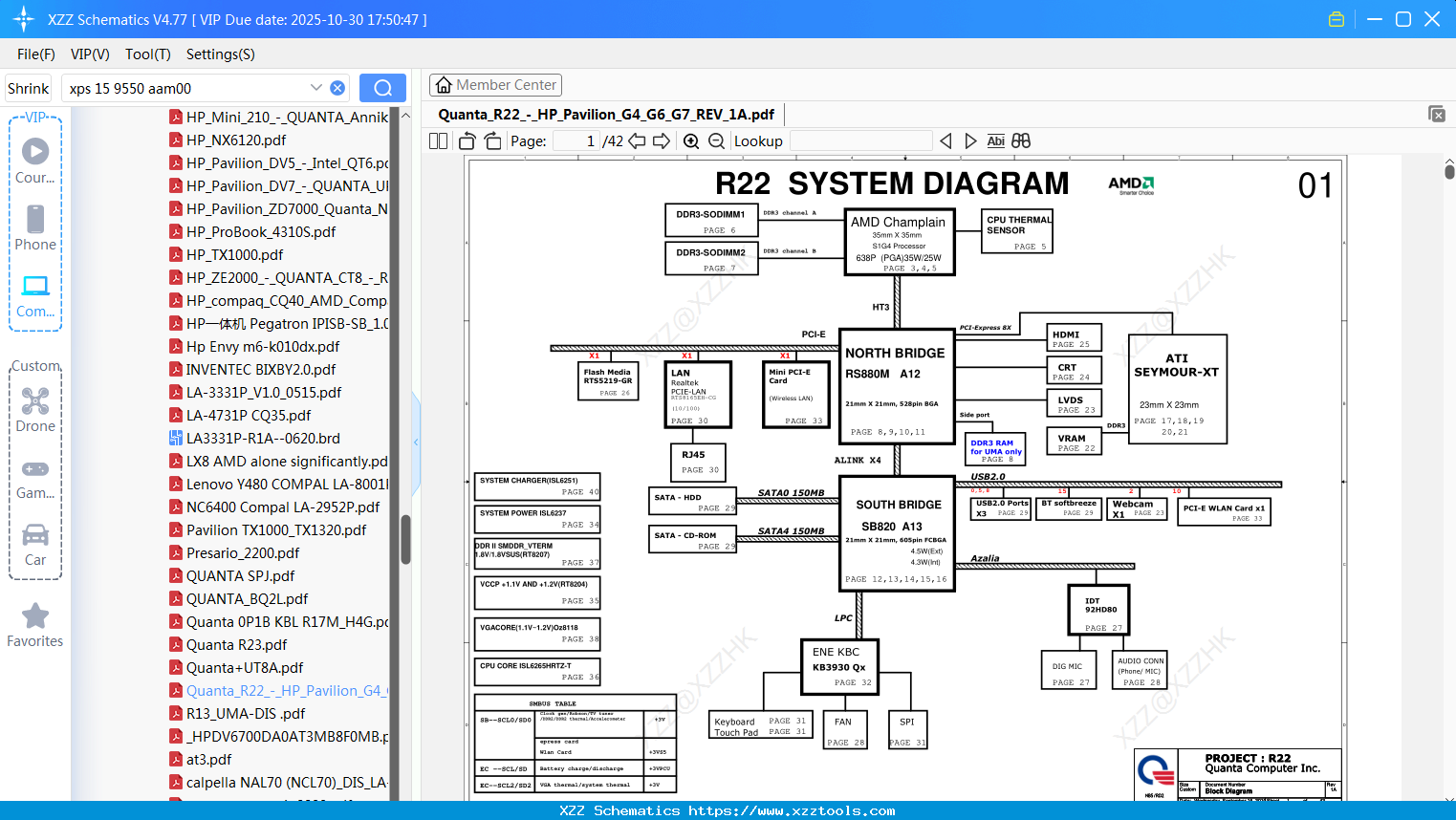The image size is (1456, 820).
Task: Click the AMD Champlain CPU block
Action: click(898, 242)
